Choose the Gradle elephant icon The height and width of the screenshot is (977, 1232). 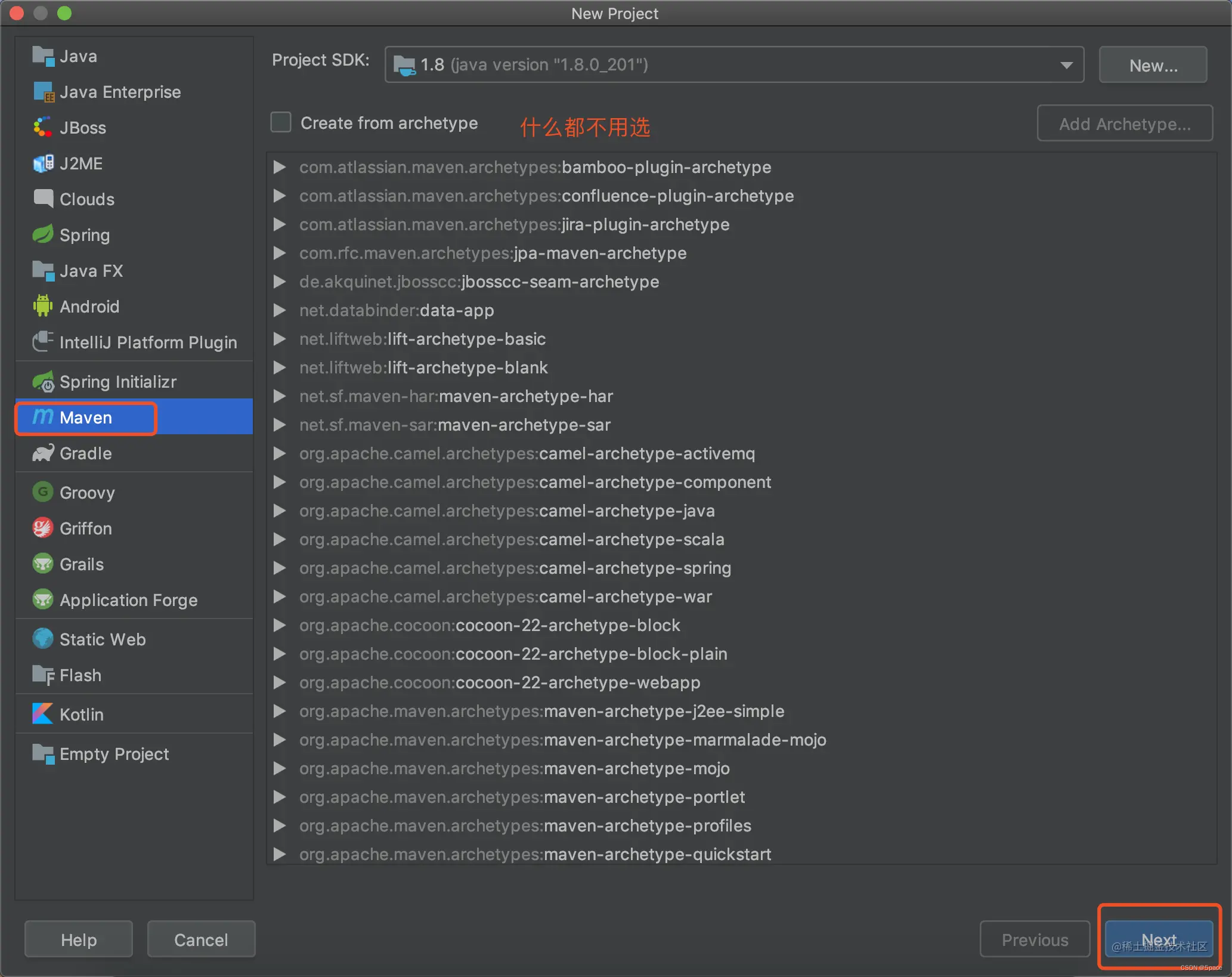[x=42, y=453]
